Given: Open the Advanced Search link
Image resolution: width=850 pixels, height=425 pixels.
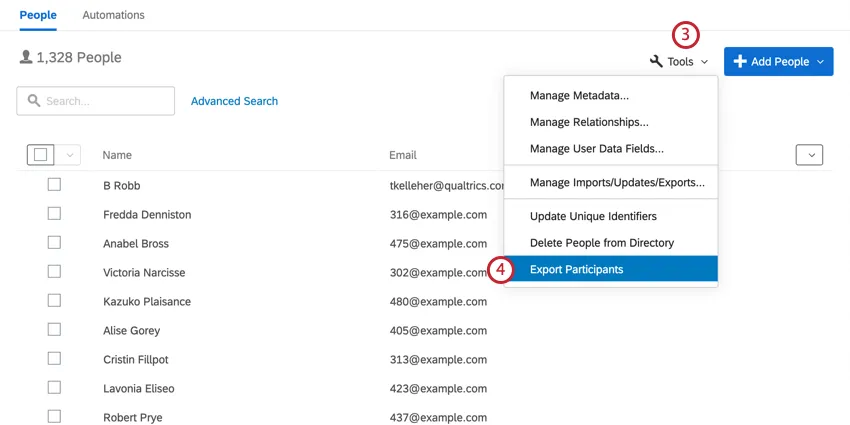Looking at the screenshot, I should click(x=234, y=101).
